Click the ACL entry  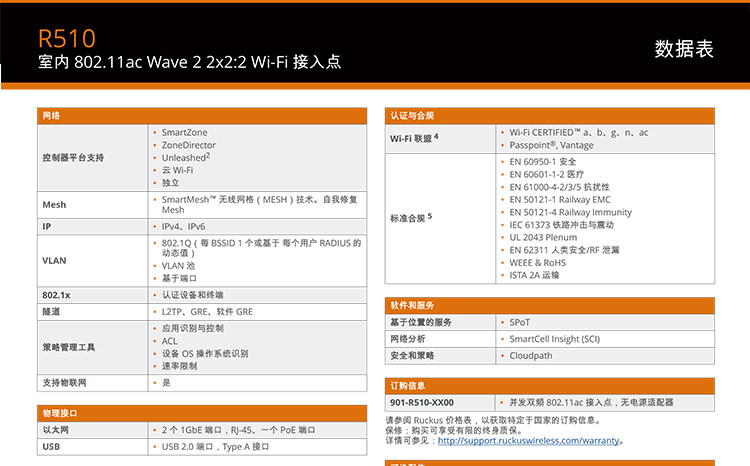pyautogui.click(x=169, y=341)
